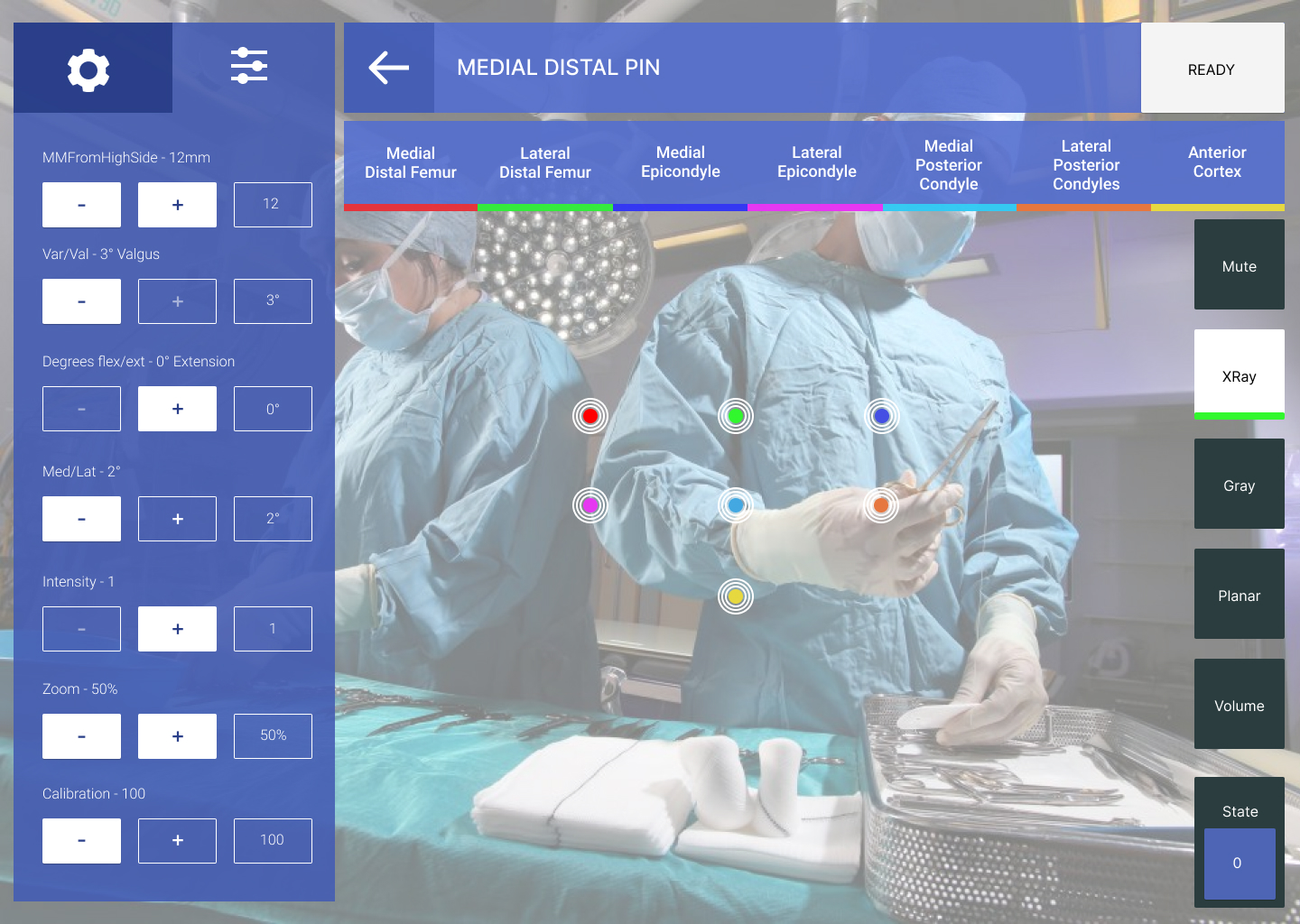Image resolution: width=1300 pixels, height=924 pixels.
Task: Decrease Var/Val value with minus button
Action: [x=81, y=301]
